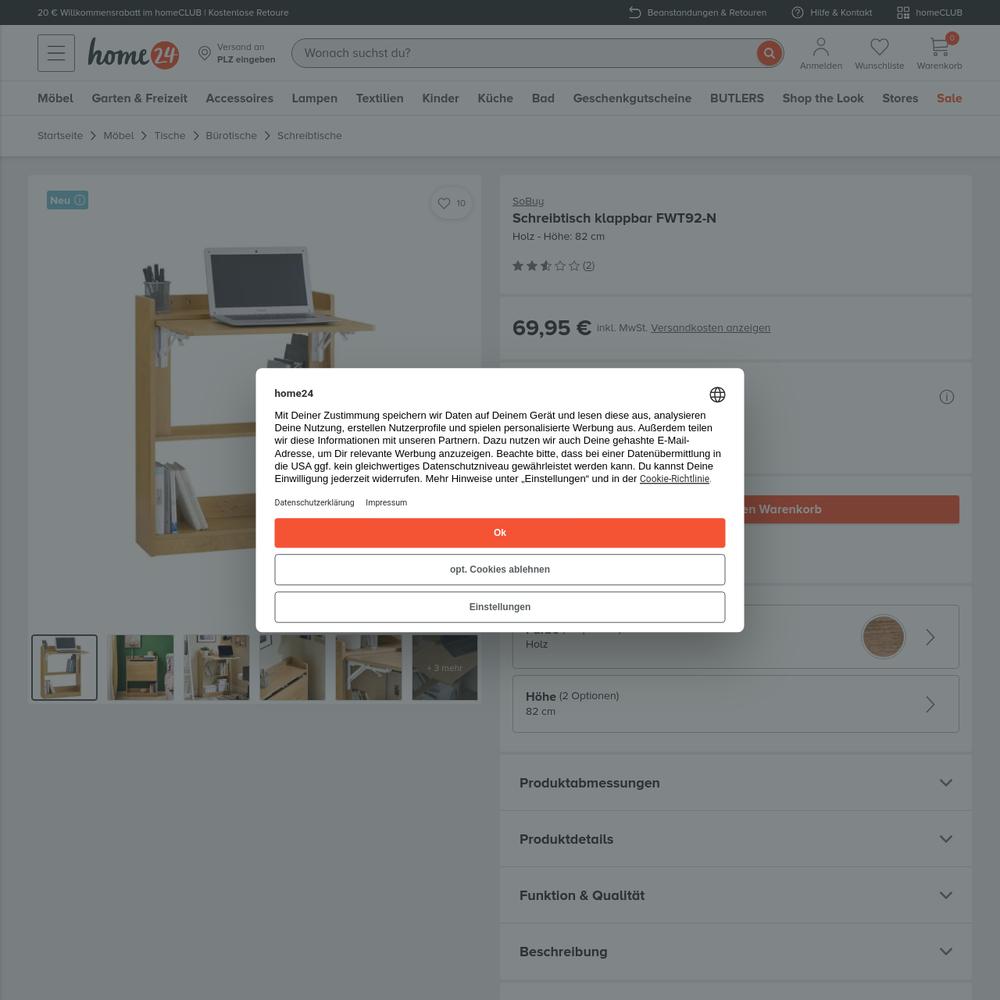Screen dimensions: 1000x1000
Task: Open Bad menu
Action: tap(543, 98)
